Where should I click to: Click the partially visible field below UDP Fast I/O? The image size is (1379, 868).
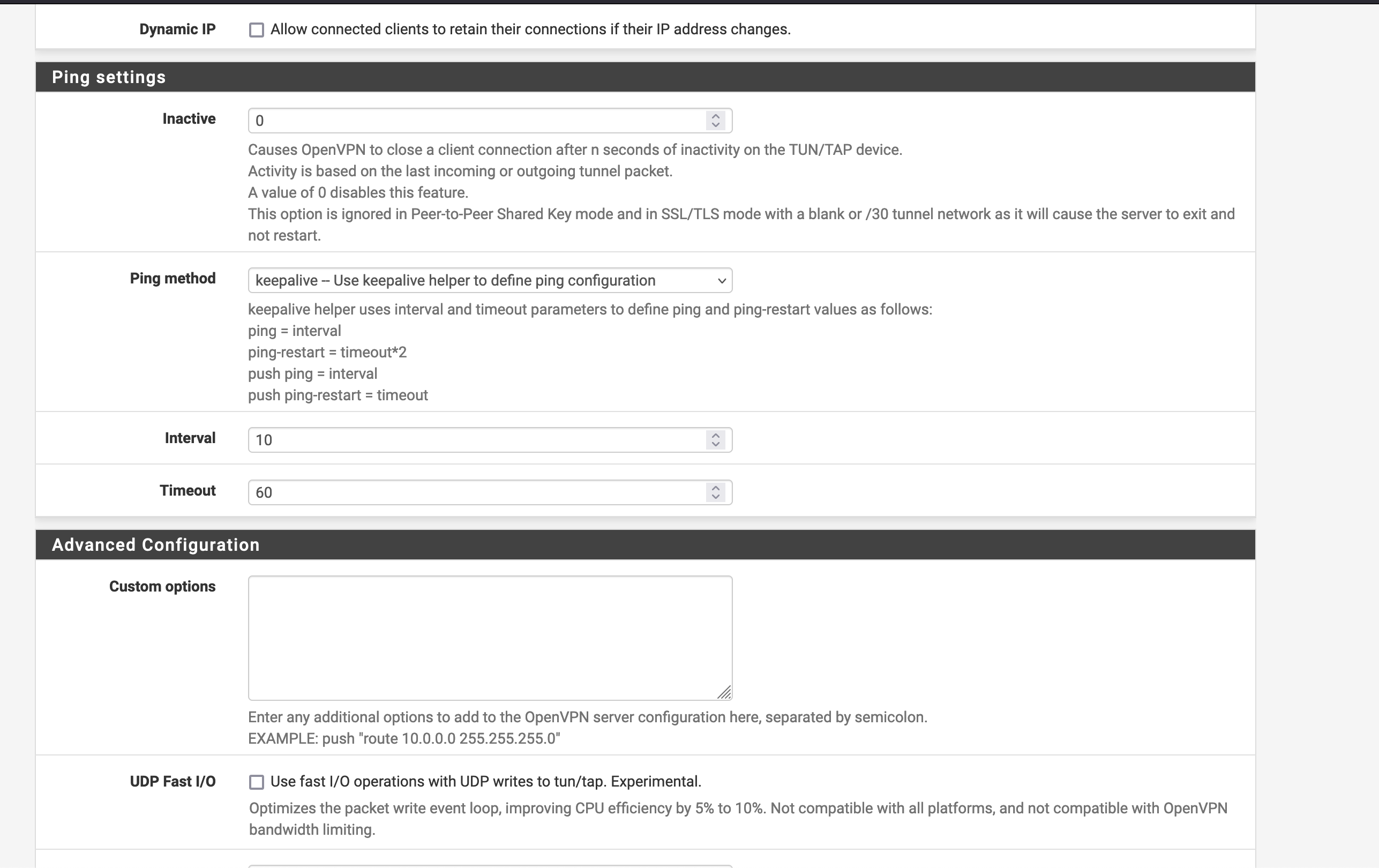(x=490, y=866)
